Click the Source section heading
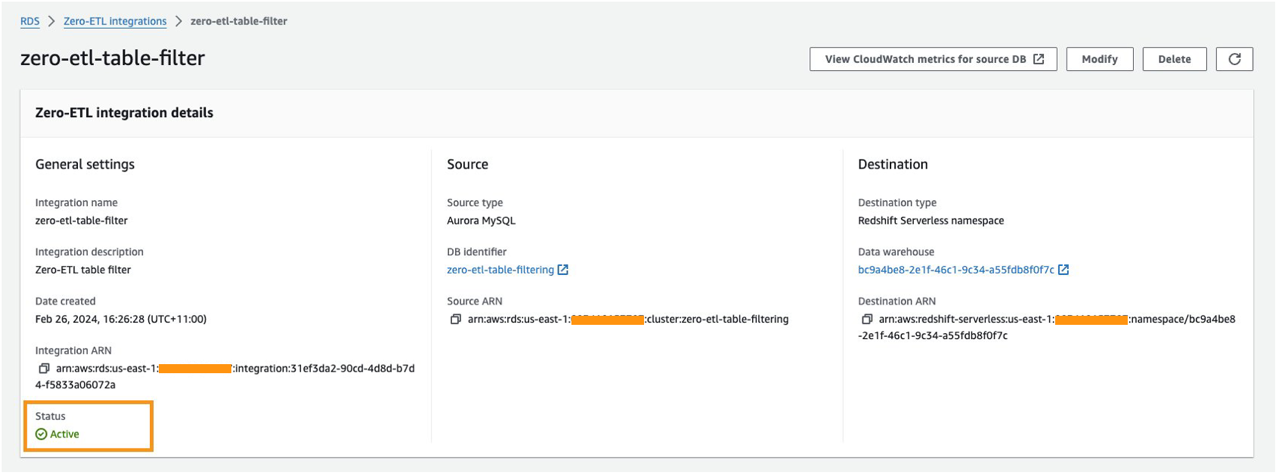 click(x=468, y=164)
